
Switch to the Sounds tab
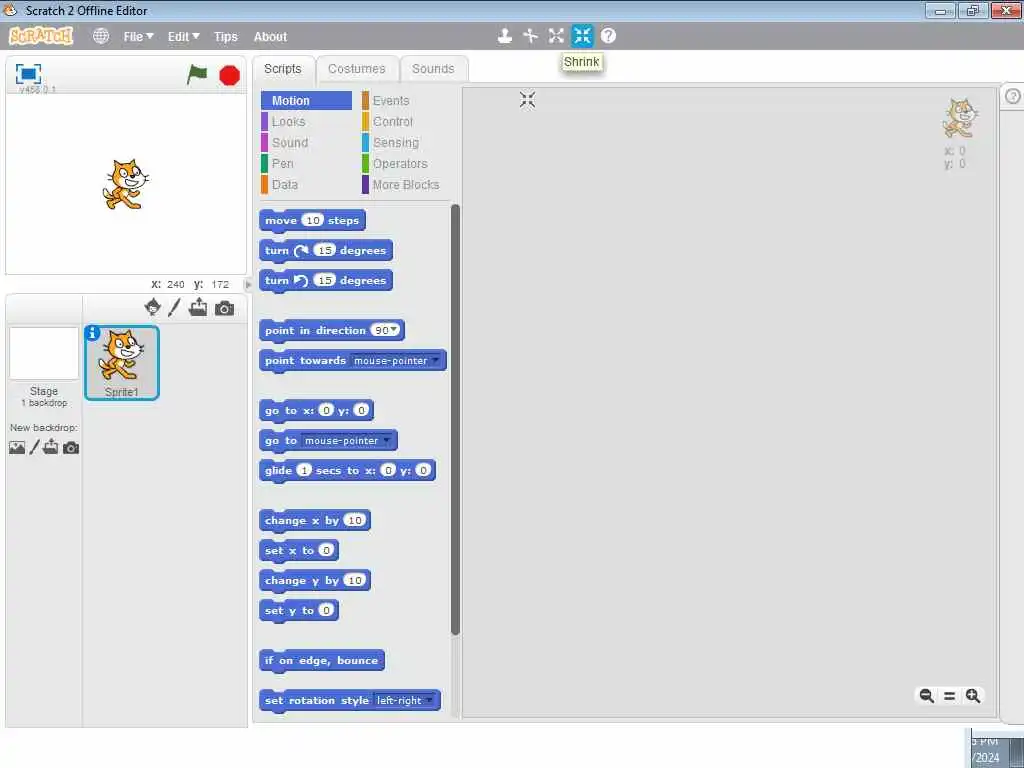(433, 69)
